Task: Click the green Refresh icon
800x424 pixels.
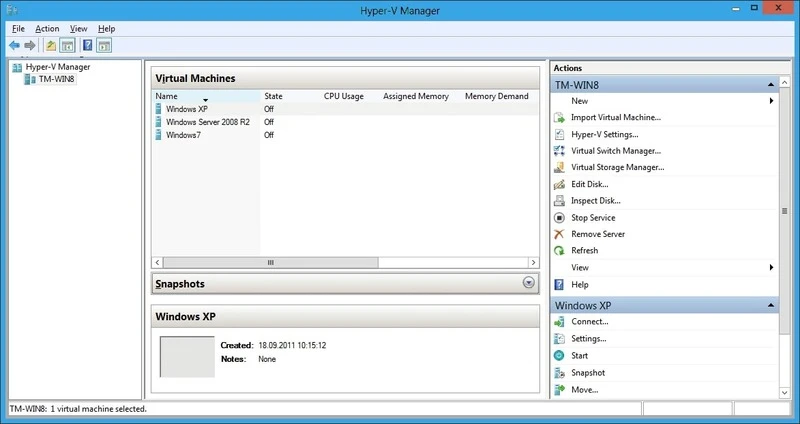Action: pyautogui.click(x=559, y=251)
